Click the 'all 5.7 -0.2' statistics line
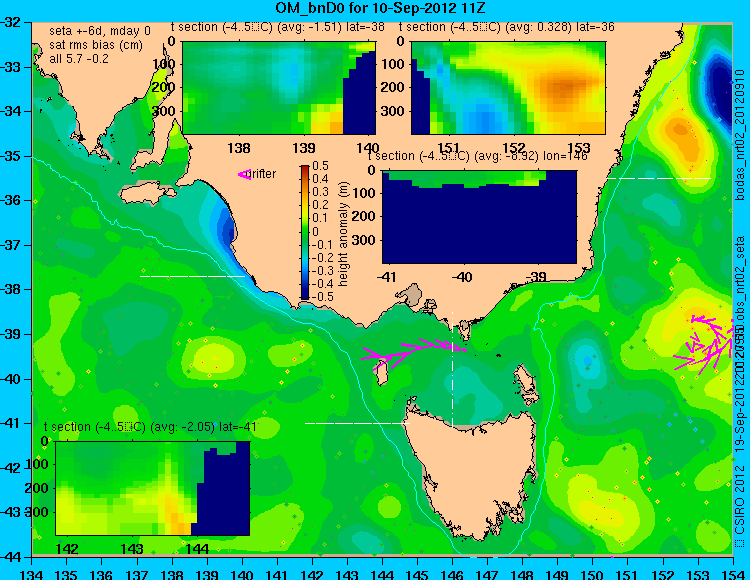 point(79,59)
